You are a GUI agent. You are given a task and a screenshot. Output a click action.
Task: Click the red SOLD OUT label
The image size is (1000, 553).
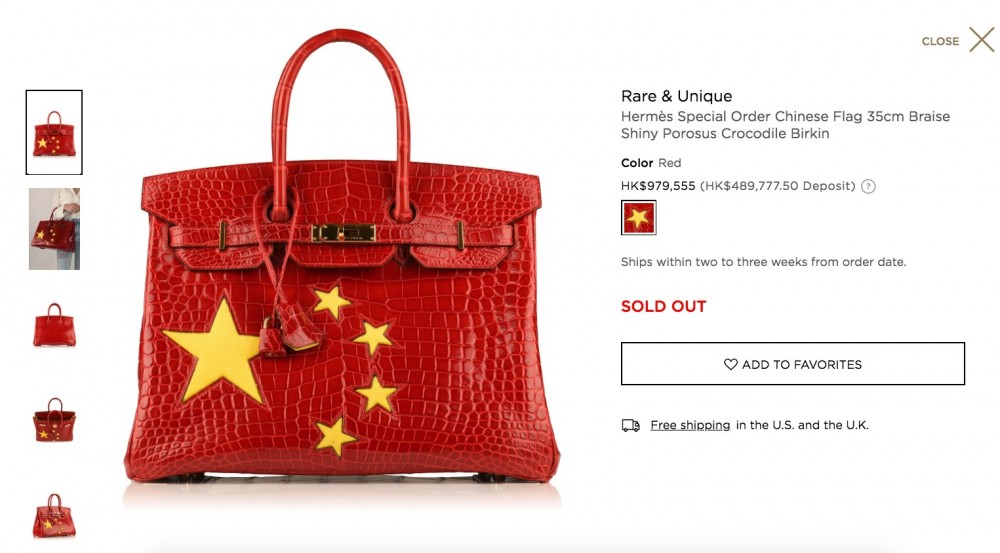tap(663, 307)
